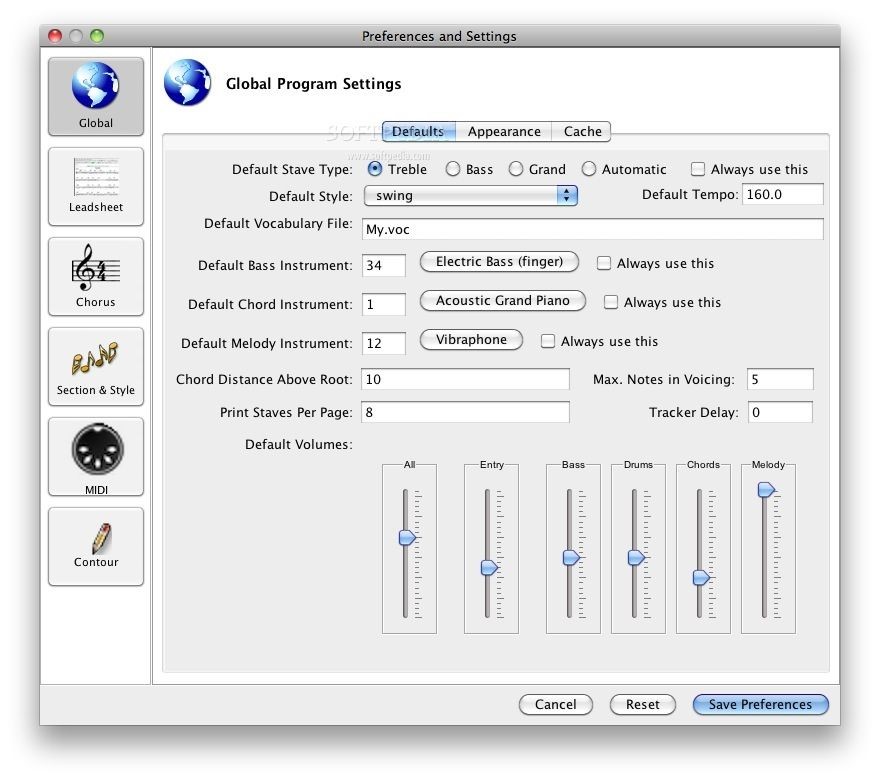This screenshot has width=880, height=780.
Task: Open the Electric Bass (finger) instrument chooser
Action: pos(499,262)
